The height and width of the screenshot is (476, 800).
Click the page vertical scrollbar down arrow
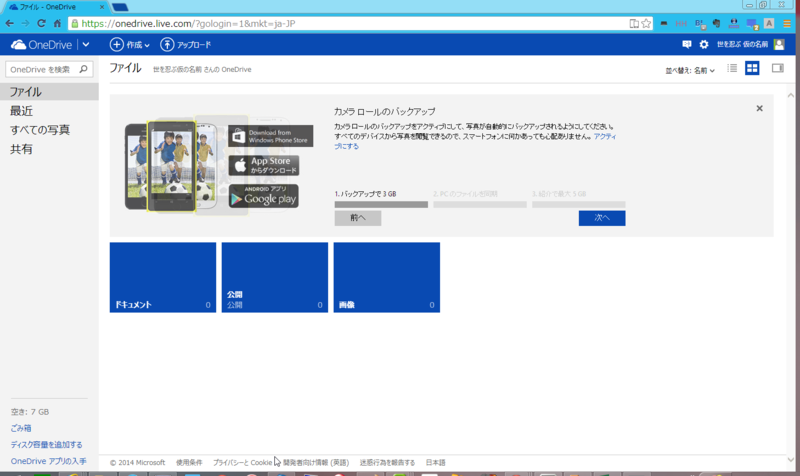[x=790, y=459]
